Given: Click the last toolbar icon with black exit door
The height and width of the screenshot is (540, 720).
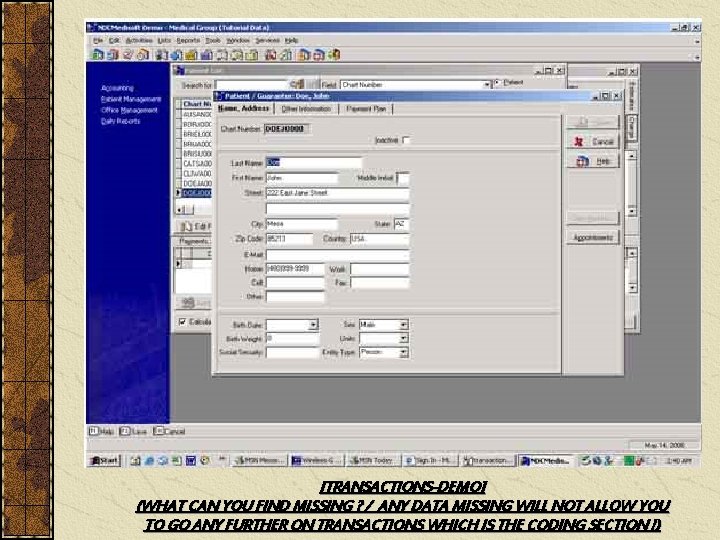Looking at the screenshot, I should (x=334, y=55).
